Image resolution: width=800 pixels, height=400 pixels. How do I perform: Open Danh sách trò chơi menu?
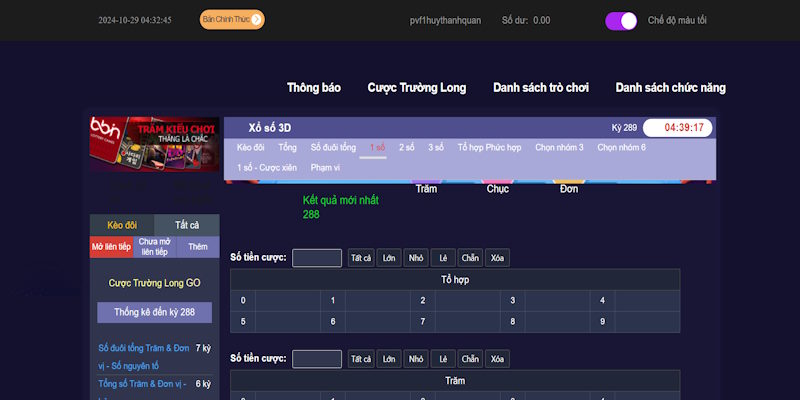coord(540,88)
